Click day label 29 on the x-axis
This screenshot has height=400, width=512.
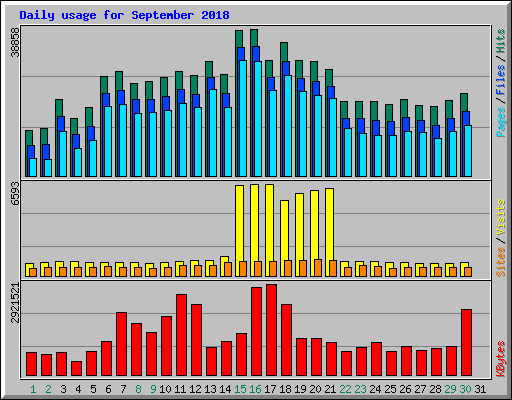point(450,389)
